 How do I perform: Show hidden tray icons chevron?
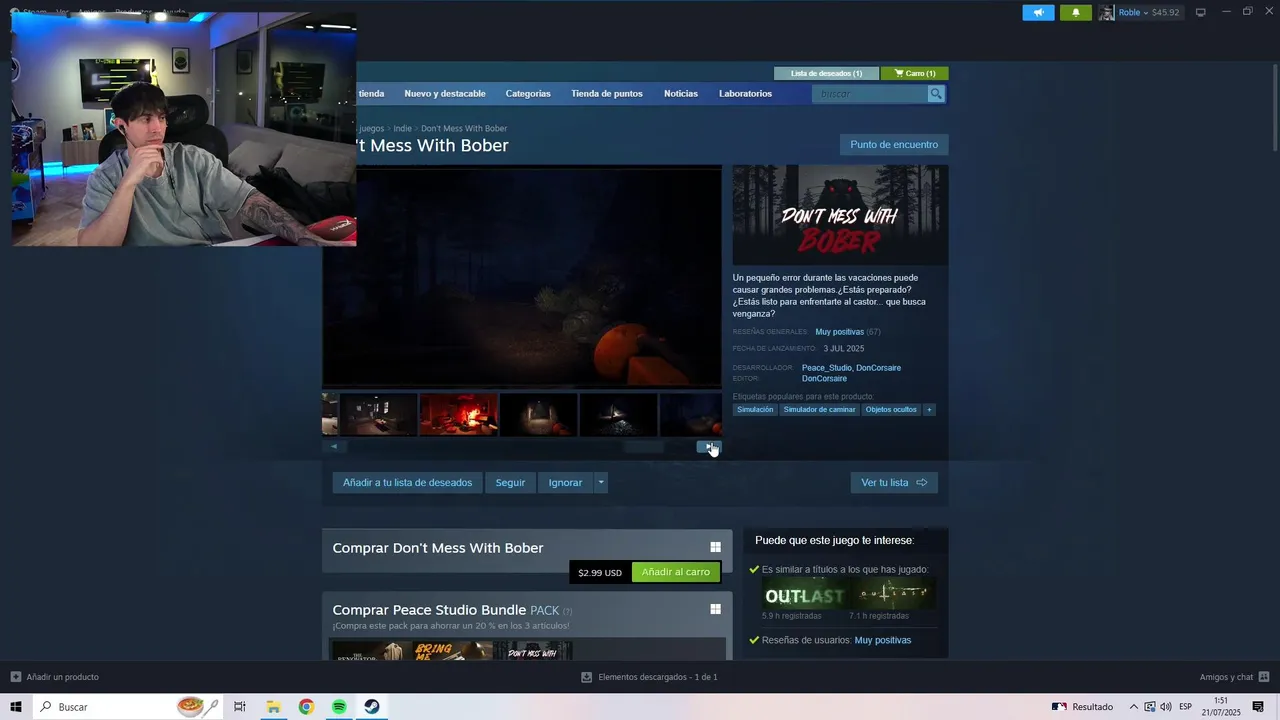coord(1133,707)
